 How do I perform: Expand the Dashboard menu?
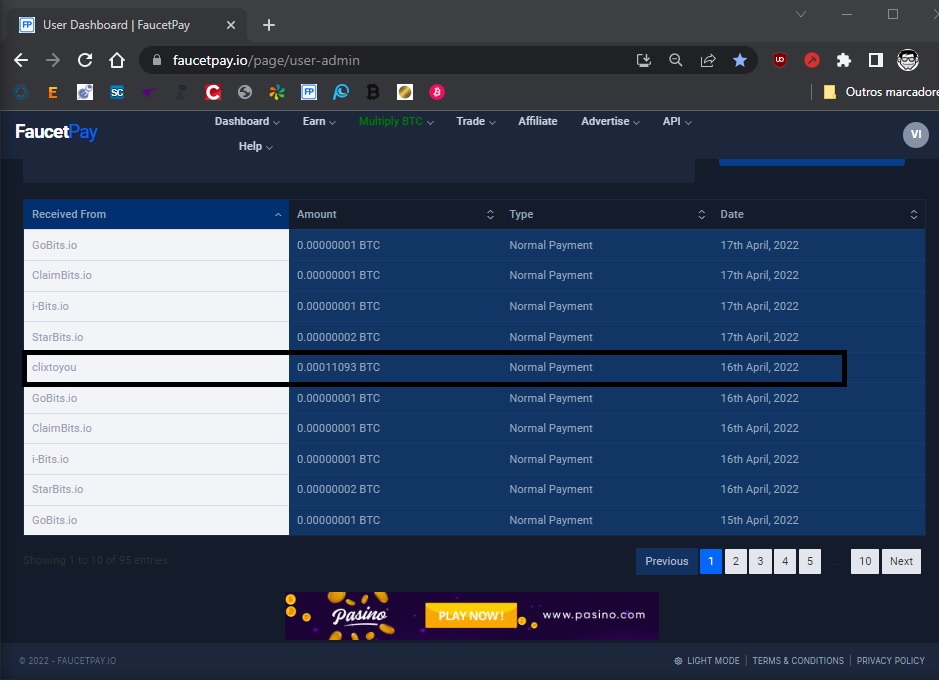[247, 122]
